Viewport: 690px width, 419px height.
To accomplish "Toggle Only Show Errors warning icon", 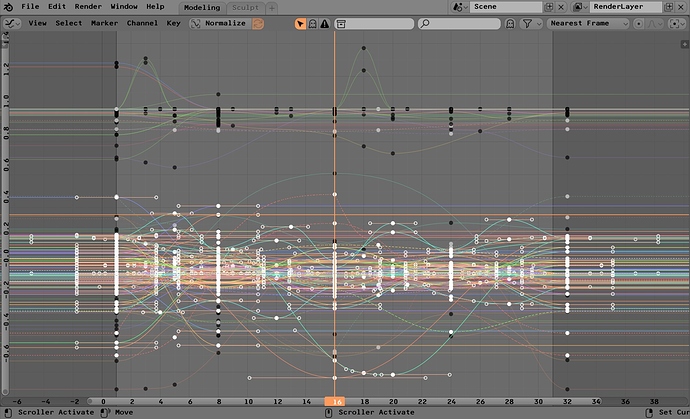I will tap(324, 24).
